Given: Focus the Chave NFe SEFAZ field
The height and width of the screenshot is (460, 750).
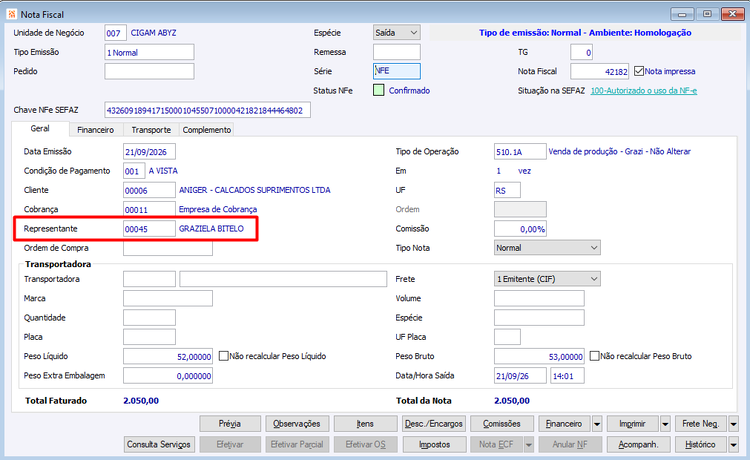Looking at the screenshot, I should pyautogui.click(x=208, y=110).
